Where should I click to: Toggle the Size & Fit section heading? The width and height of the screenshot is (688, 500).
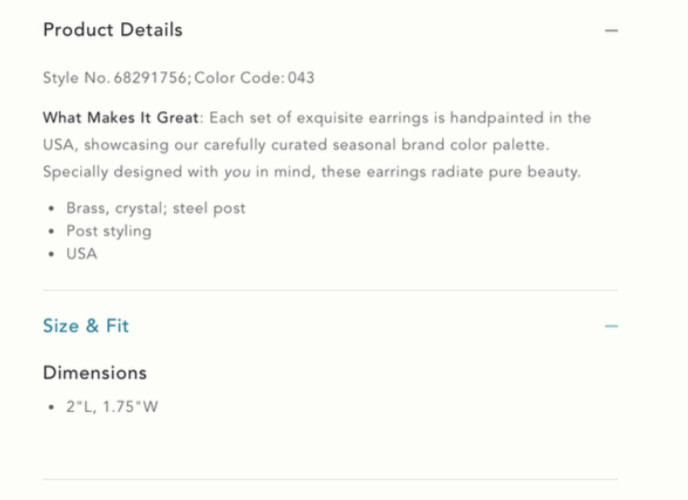(86, 326)
